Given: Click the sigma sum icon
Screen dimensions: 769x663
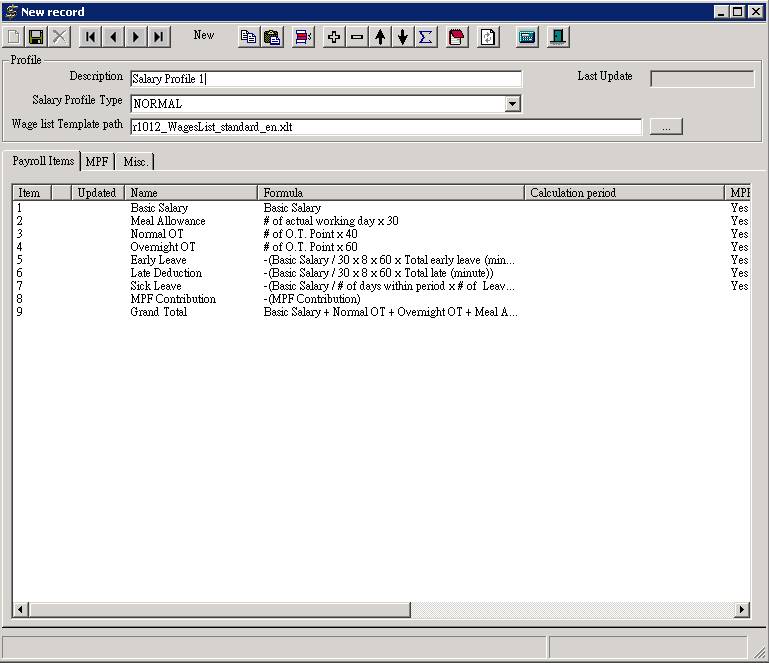Looking at the screenshot, I should (x=426, y=37).
